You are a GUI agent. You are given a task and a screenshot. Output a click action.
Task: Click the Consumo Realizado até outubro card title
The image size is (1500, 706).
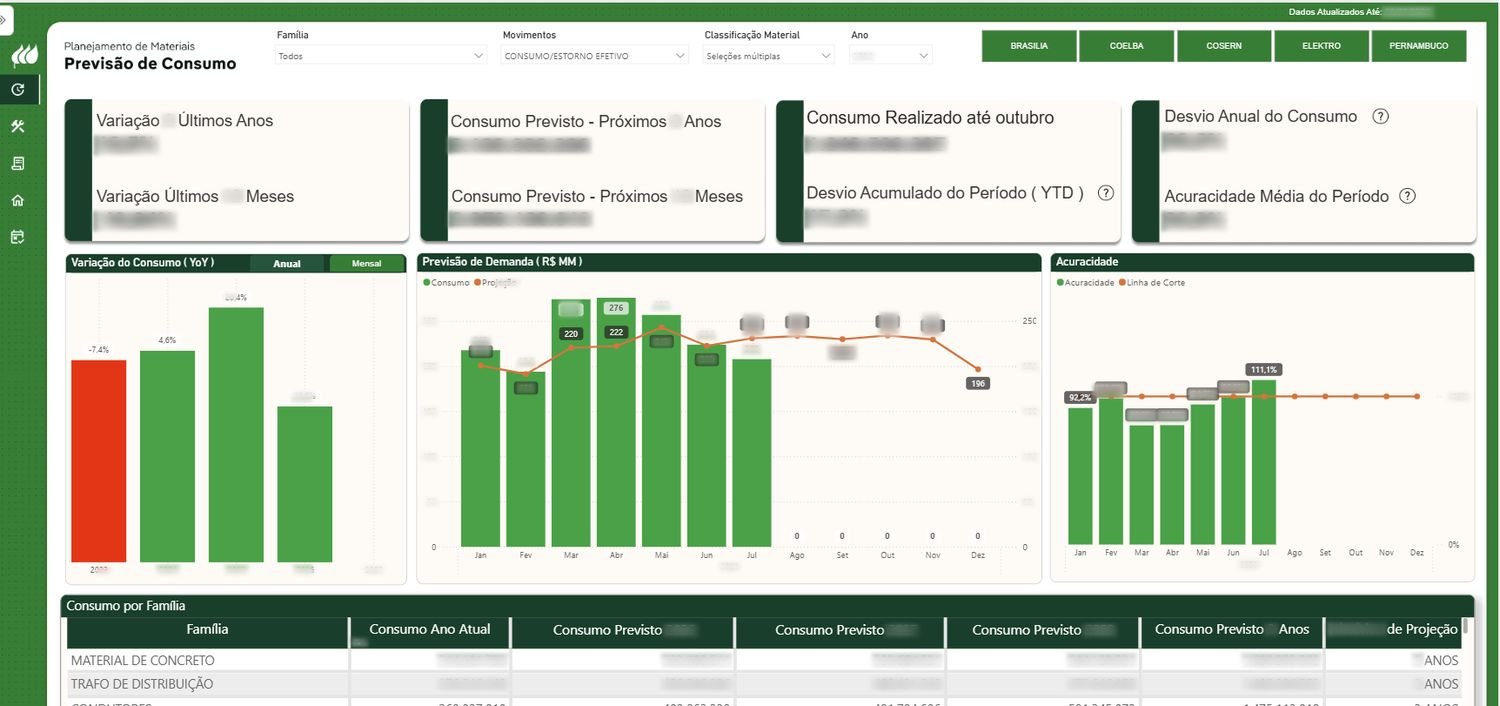[x=930, y=118]
